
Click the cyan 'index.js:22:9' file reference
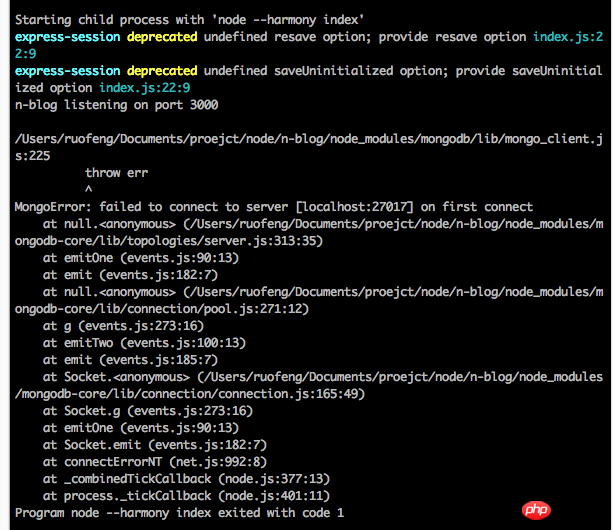tap(145, 88)
